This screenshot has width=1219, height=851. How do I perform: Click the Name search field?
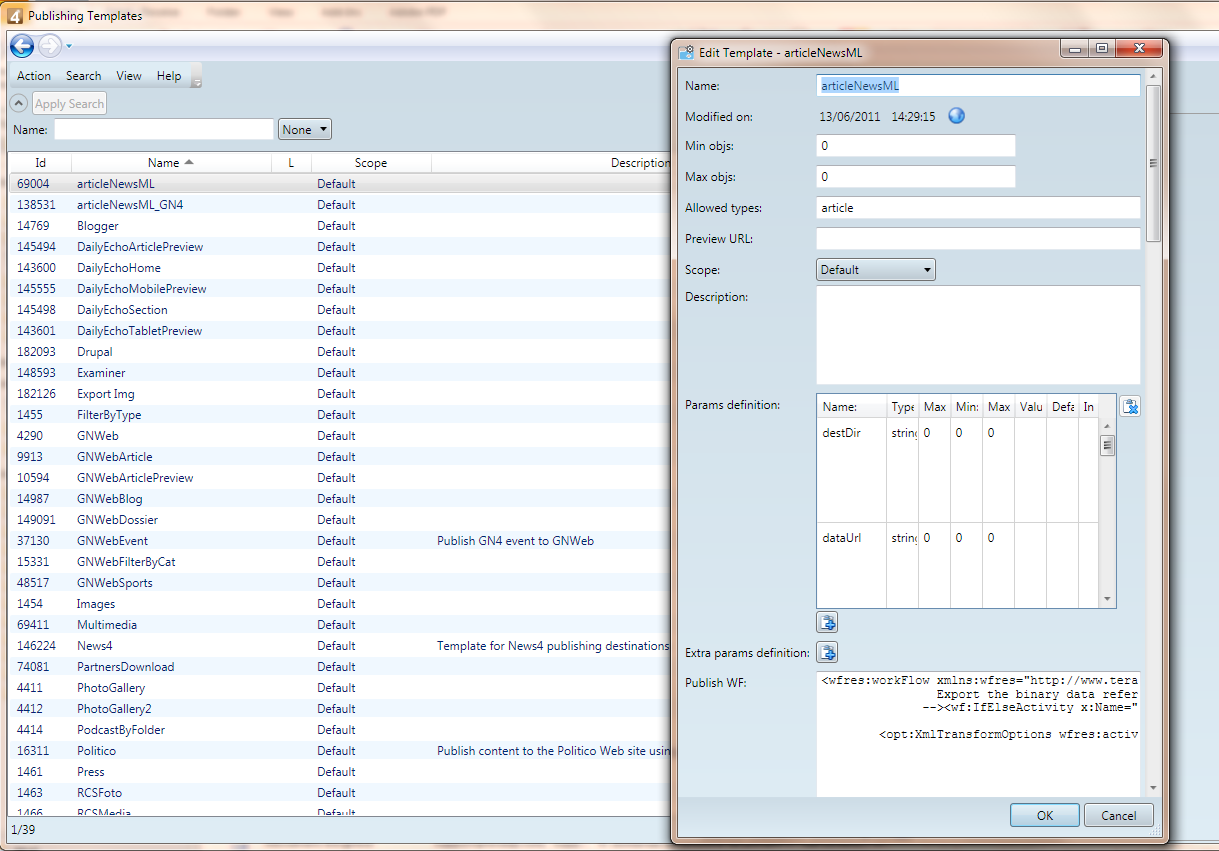164,129
